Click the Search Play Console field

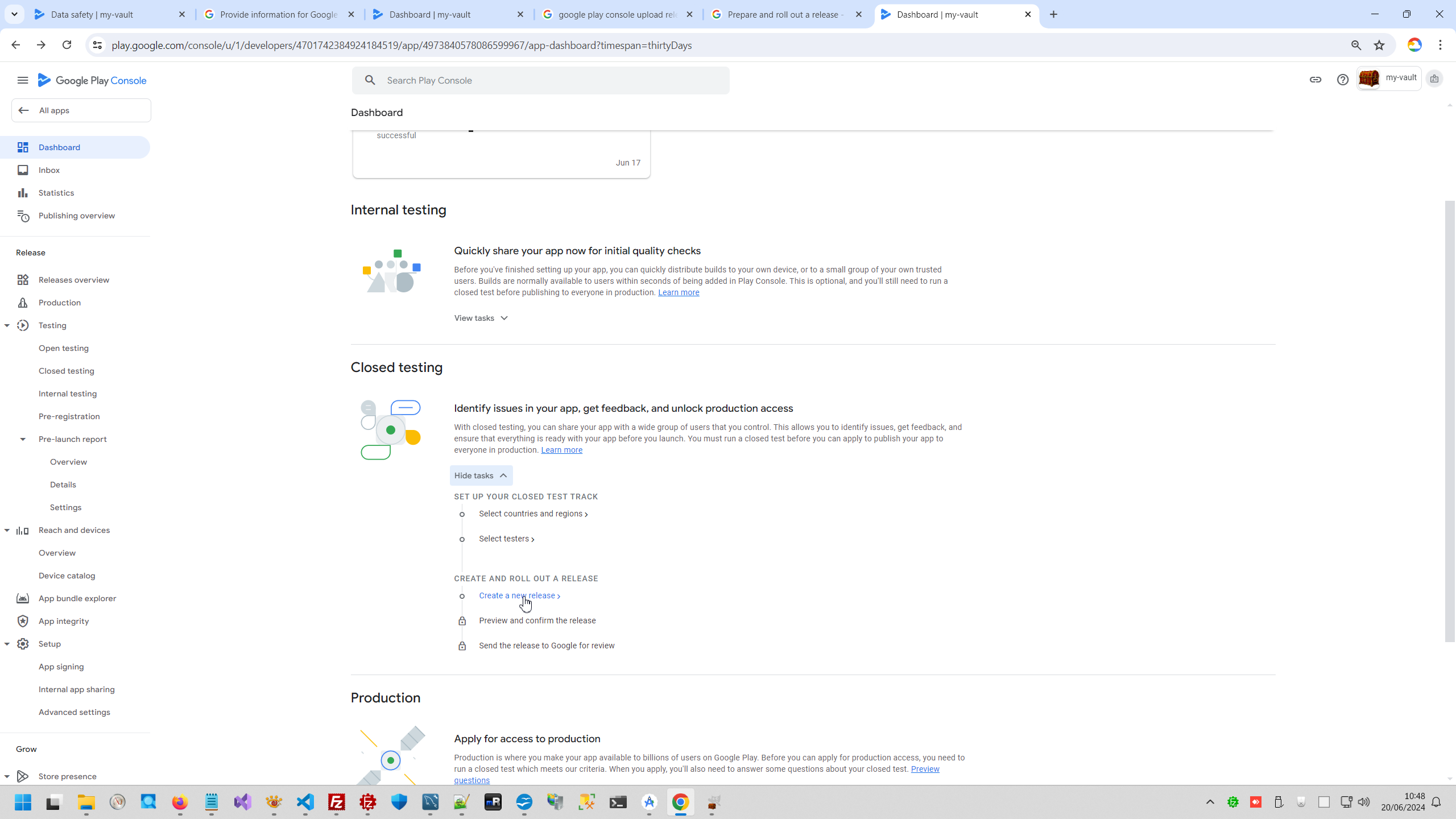(540, 80)
